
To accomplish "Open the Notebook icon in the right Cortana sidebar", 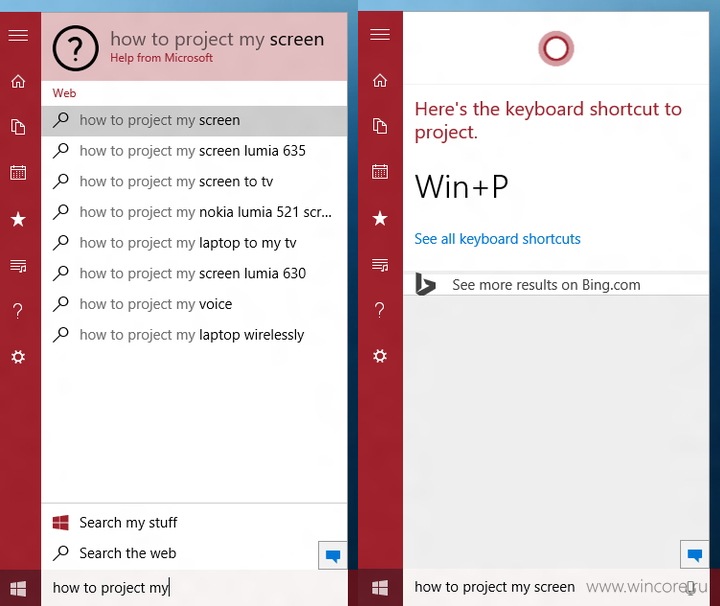I will point(380,126).
